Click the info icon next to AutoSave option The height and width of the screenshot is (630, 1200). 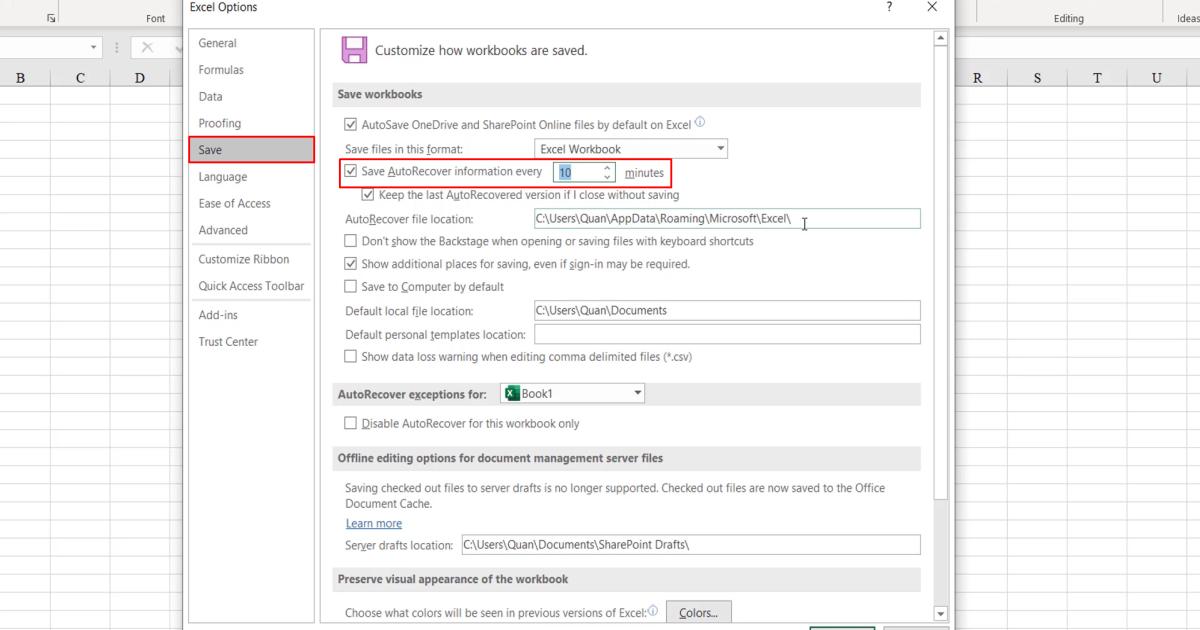[700, 122]
